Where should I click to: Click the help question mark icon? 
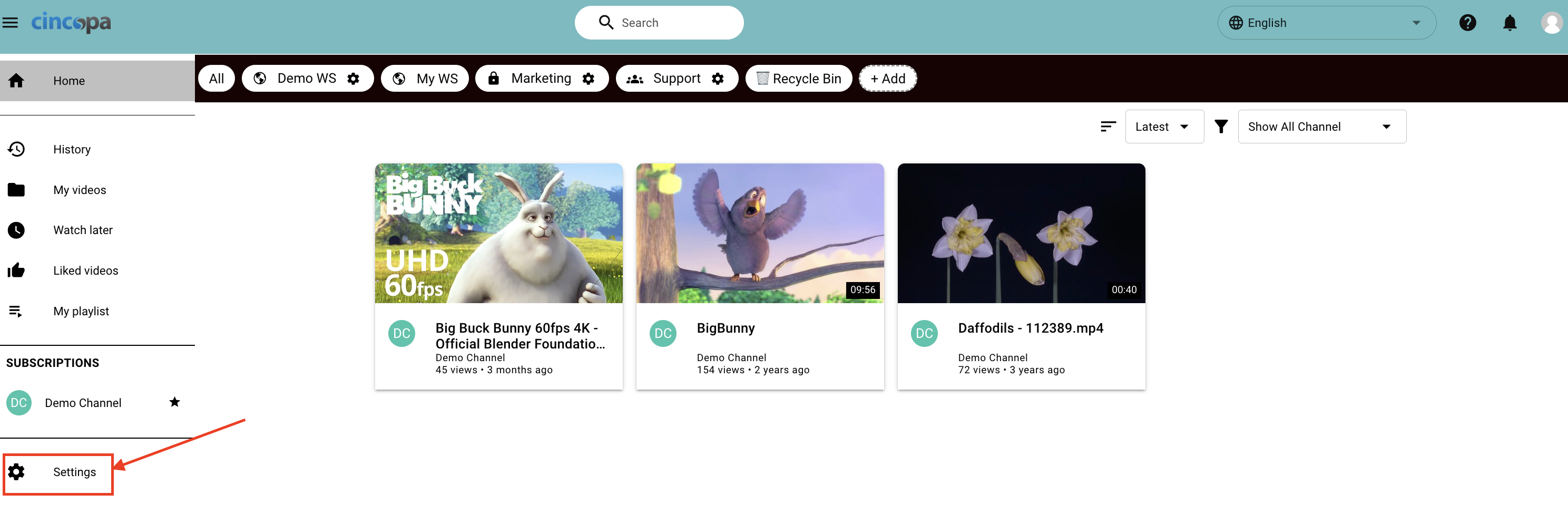point(1467,23)
